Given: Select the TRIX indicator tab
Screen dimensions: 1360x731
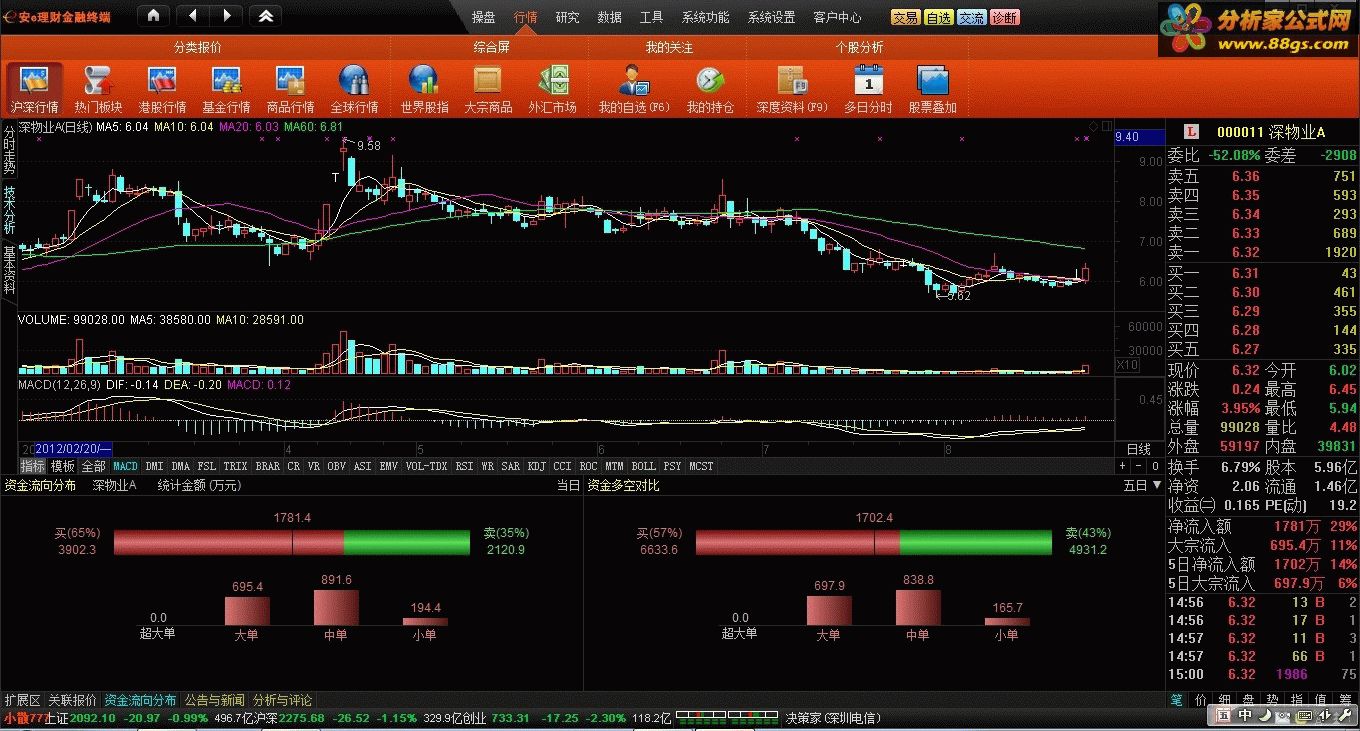Looking at the screenshot, I should point(235,466).
